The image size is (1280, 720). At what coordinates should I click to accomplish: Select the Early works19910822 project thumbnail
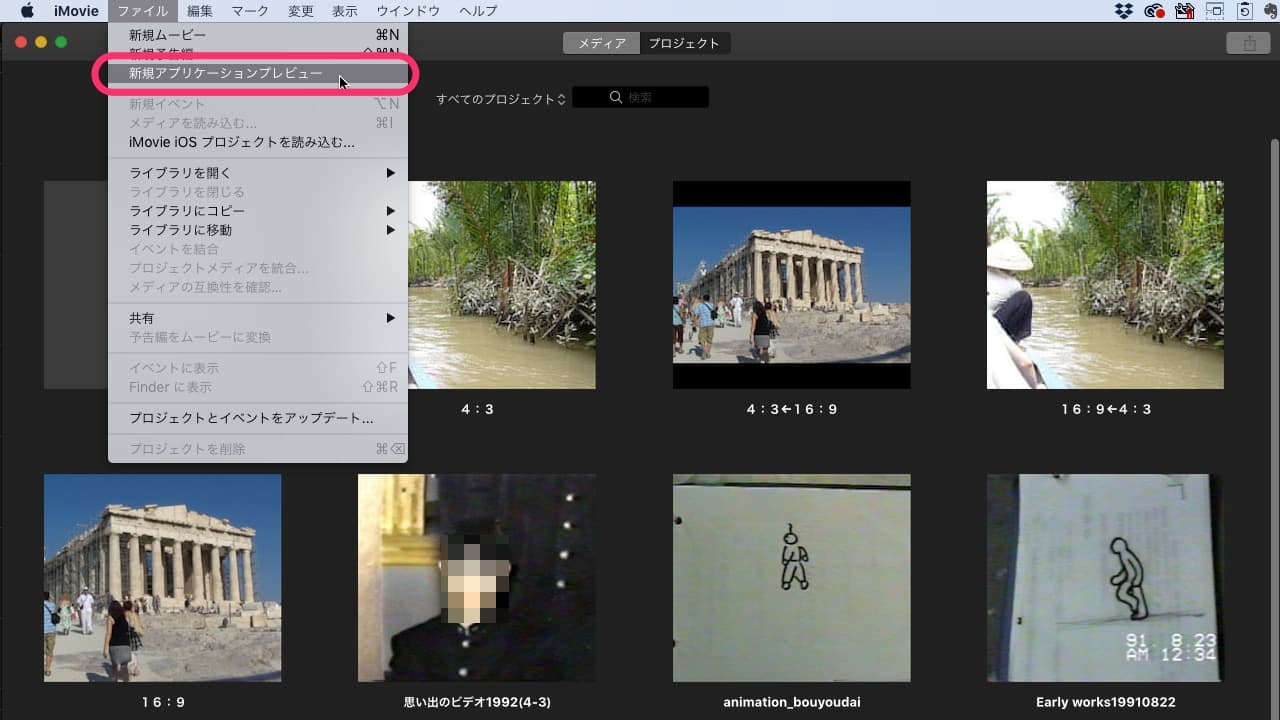pyautogui.click(x=1105, y=578)
